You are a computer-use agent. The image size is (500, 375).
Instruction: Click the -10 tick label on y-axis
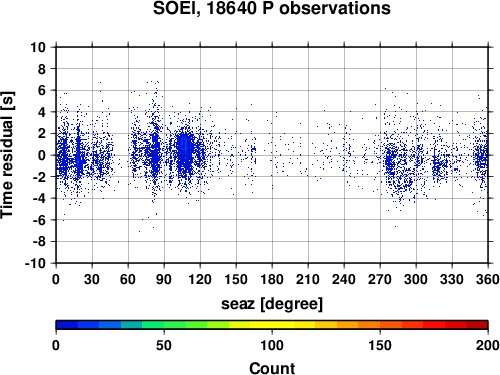click(x=35, y=263)
